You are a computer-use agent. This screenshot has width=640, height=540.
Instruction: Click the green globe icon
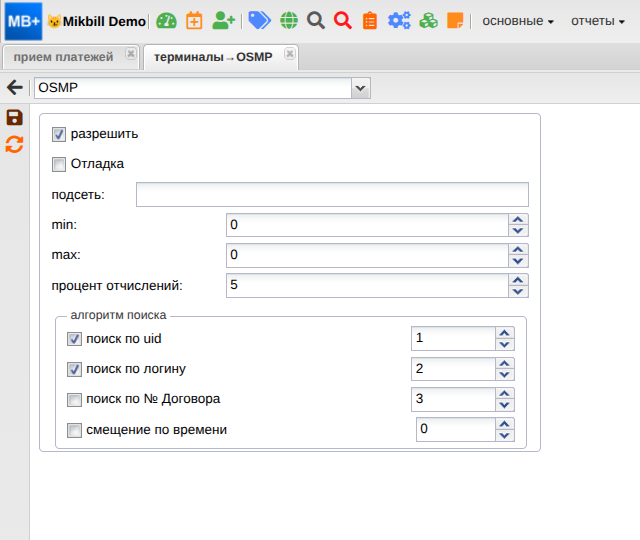coord(289,21)
